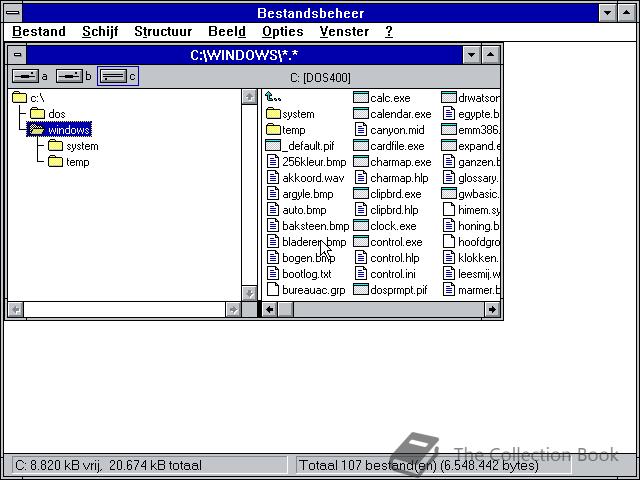Select the dosprmpt.pif file
The image size is (640, 480).
[390, 290]
